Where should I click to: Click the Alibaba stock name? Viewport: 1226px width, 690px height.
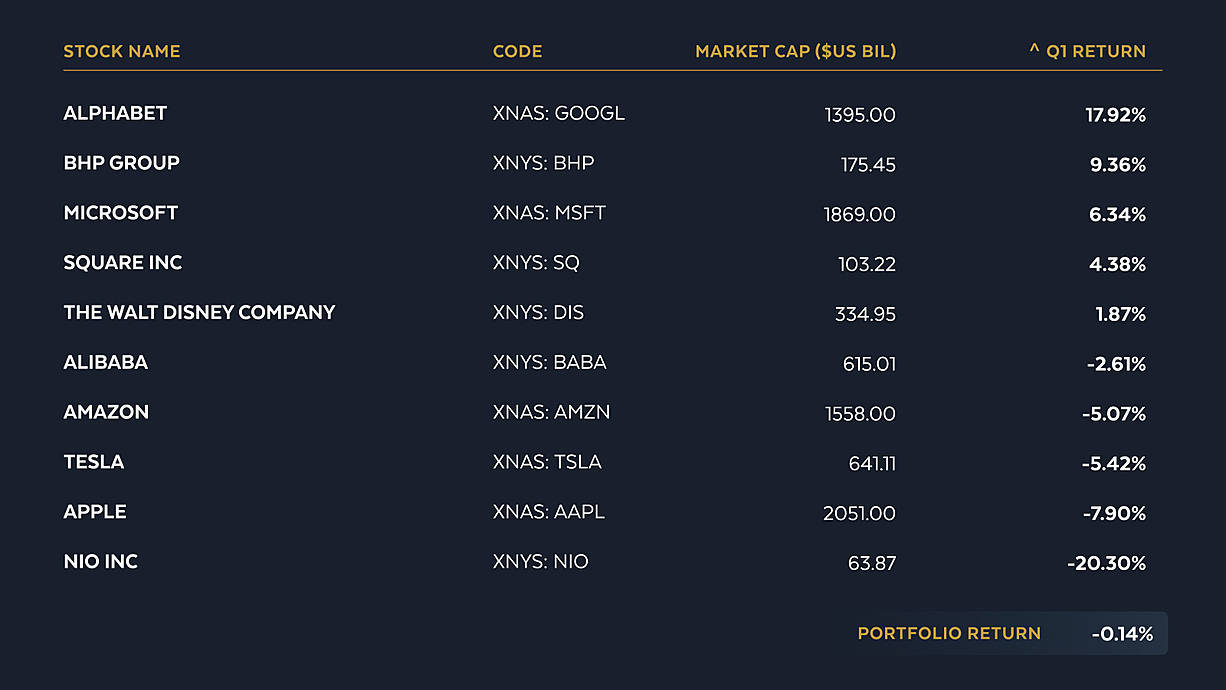point(105,362)
